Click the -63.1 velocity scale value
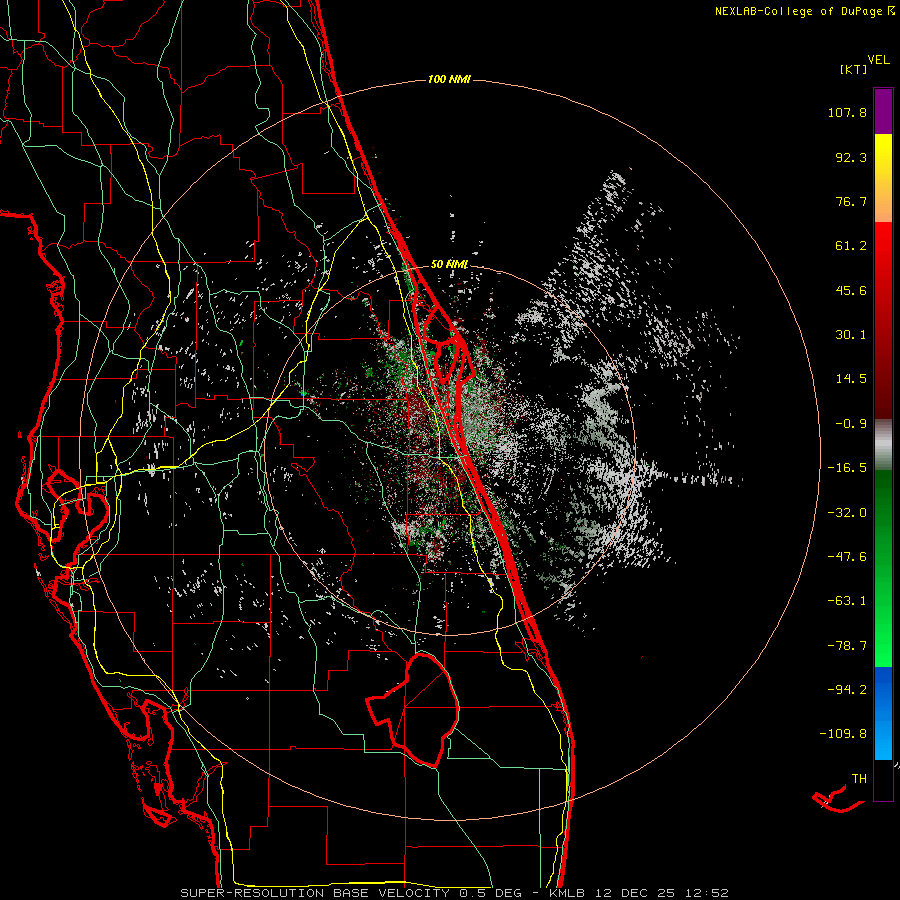The height and width of the screenshot is (900, 900). click(x=847, y=601)
